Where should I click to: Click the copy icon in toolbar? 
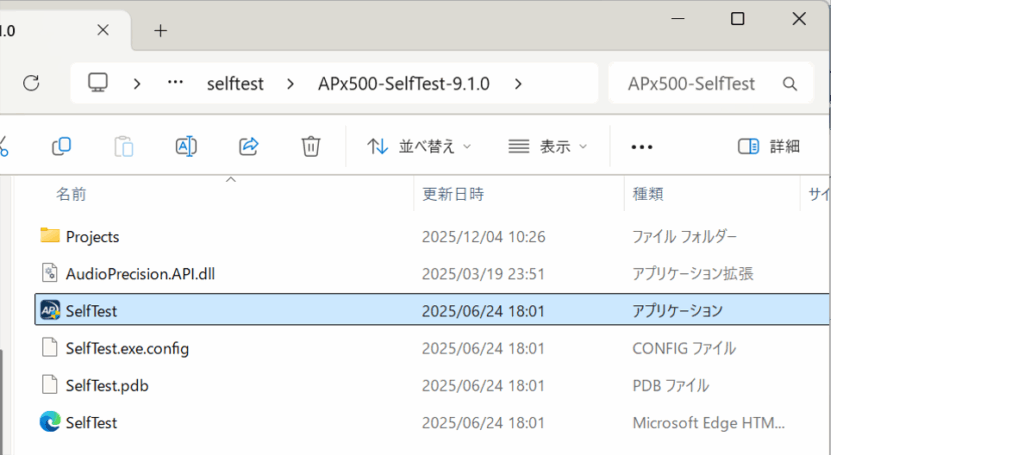tap(61, 146)
